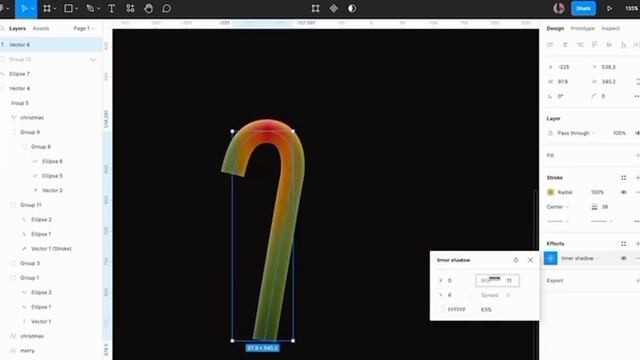Select the Pen tool
The width and height of the screenshot is (640, 360).
click(90, 9)
